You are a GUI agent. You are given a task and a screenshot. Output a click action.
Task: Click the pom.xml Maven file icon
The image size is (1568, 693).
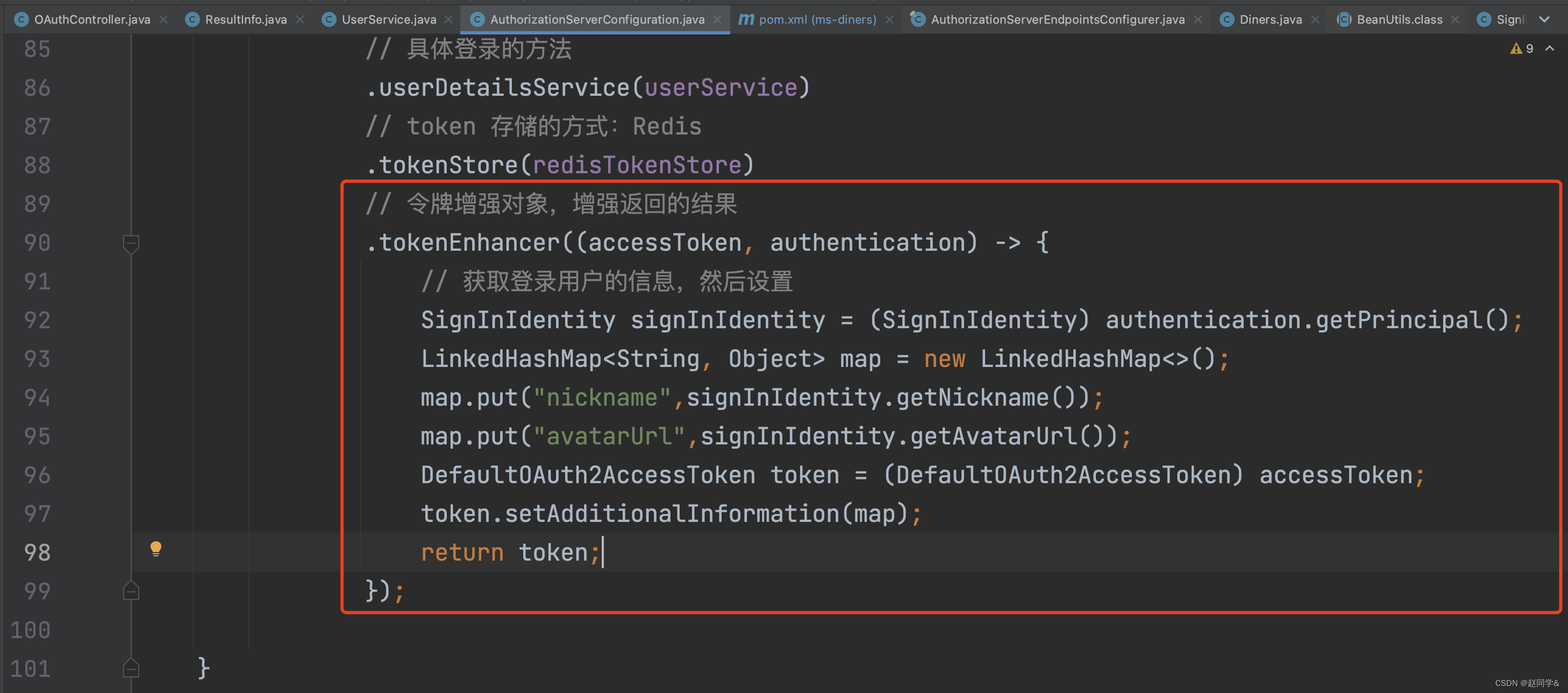[746, 19]
